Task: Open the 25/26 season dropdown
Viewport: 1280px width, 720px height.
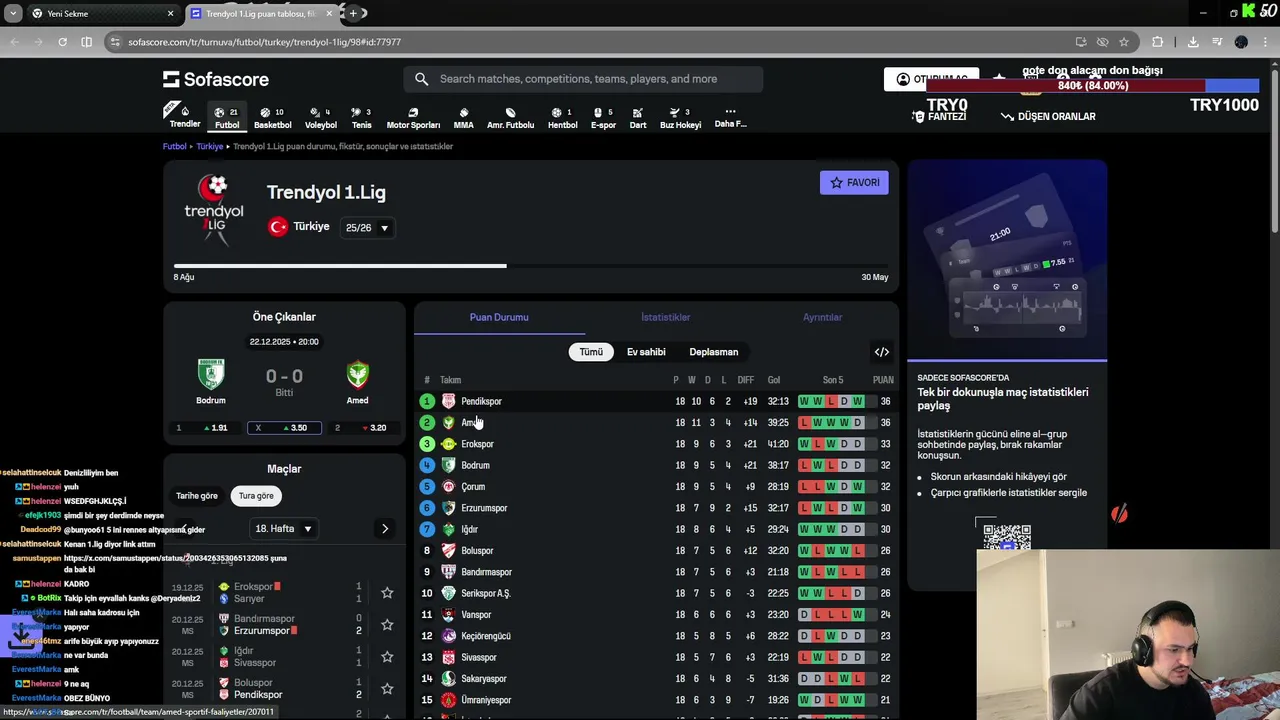Action: [367, 228]
